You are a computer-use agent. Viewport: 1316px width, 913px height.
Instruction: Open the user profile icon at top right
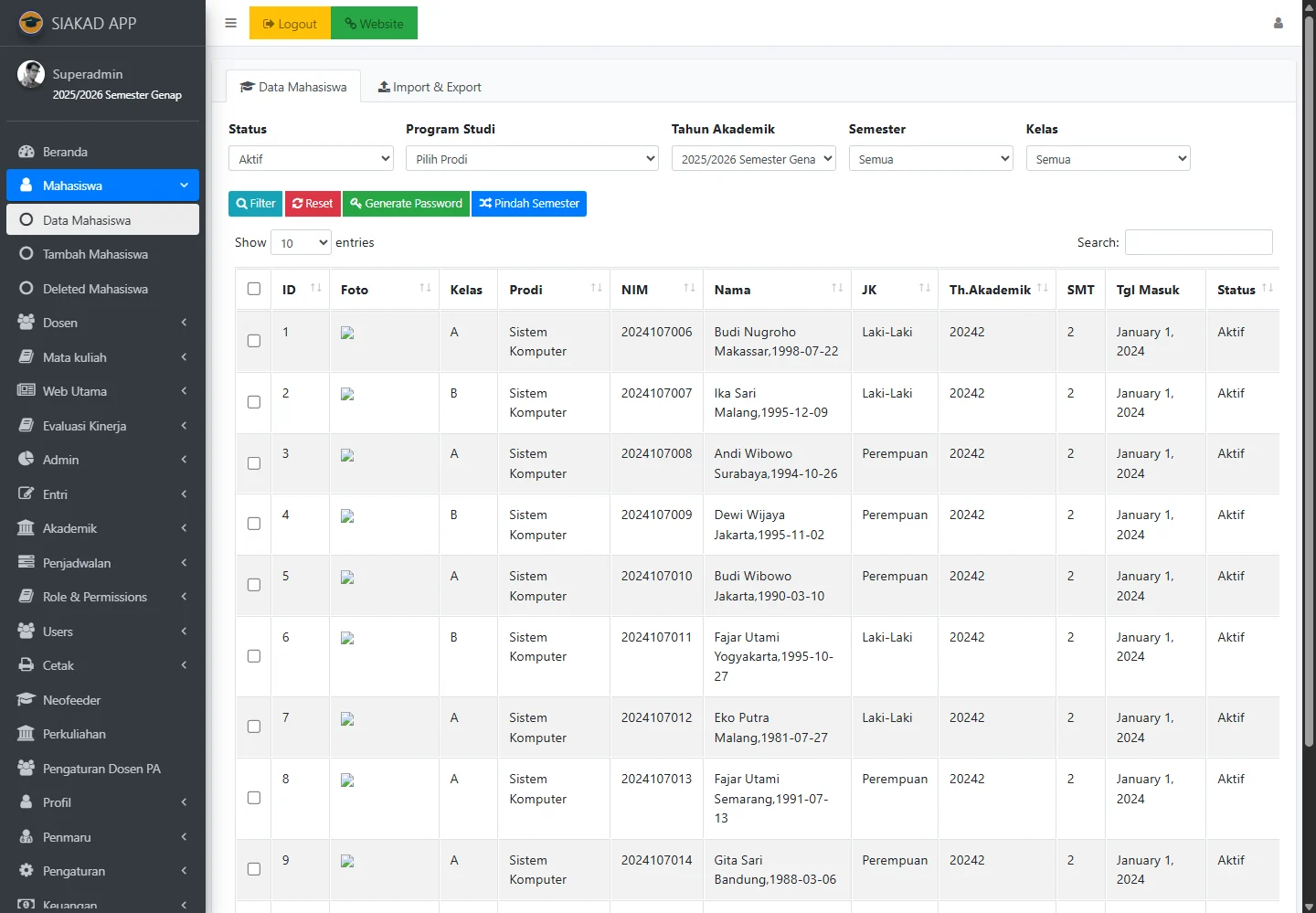tap(1278, 23)
